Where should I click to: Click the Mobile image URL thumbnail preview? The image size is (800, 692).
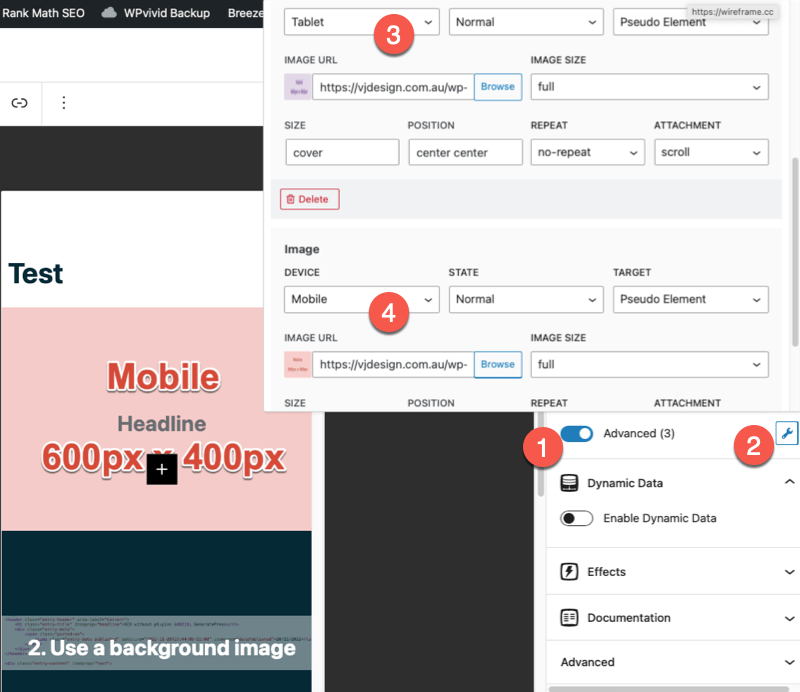click(x=298, y=365)
